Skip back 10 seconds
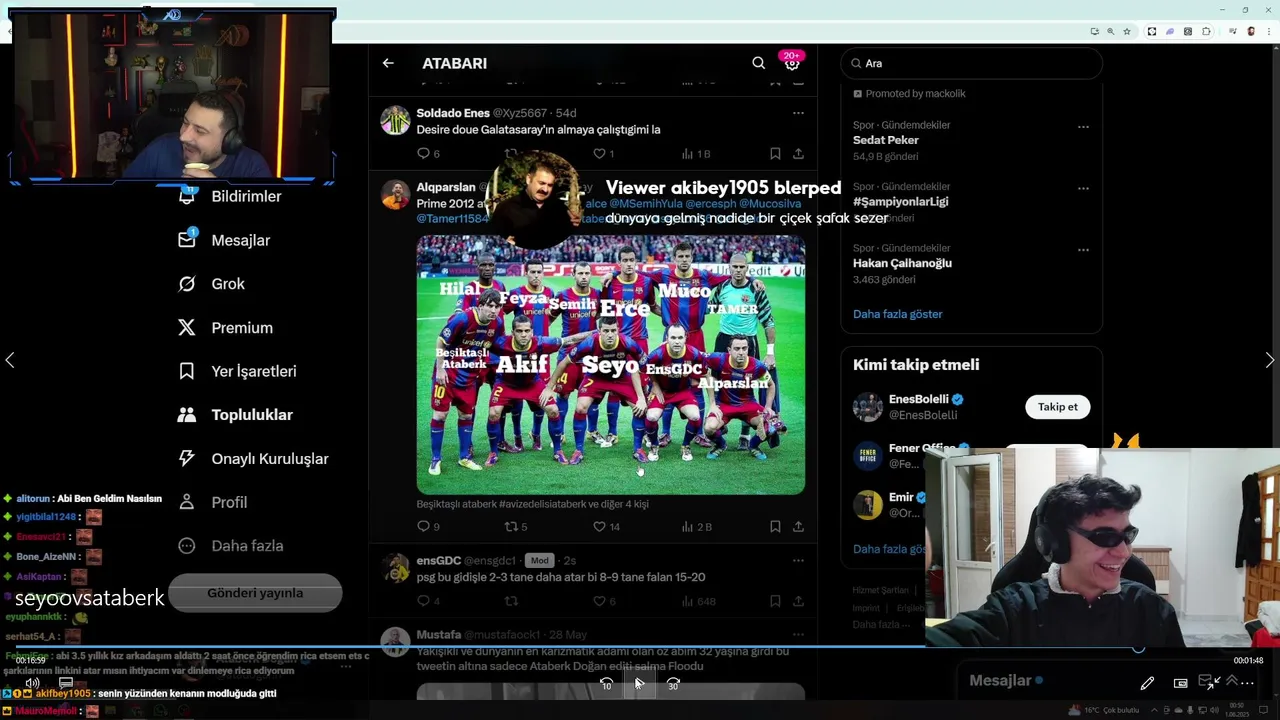This screenshot has height=720, width=1280. coord(606,684)
